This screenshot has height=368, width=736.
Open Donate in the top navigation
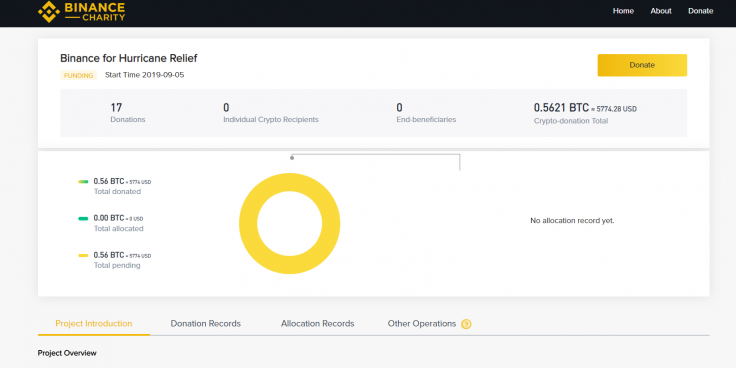(700, 11)
